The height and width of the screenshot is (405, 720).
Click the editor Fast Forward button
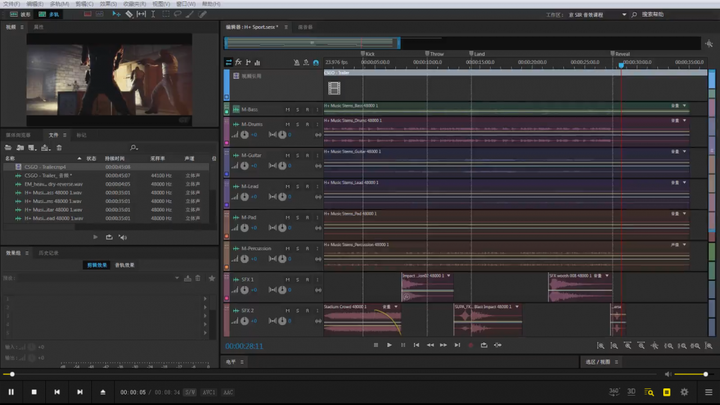pyautogui.click(x=443, y=345)
